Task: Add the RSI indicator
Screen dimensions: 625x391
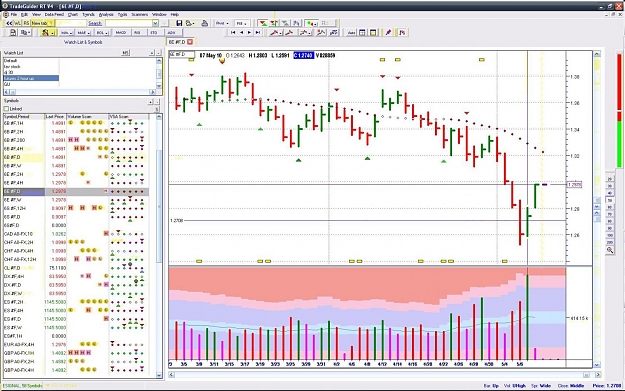Action: [138, 33]
